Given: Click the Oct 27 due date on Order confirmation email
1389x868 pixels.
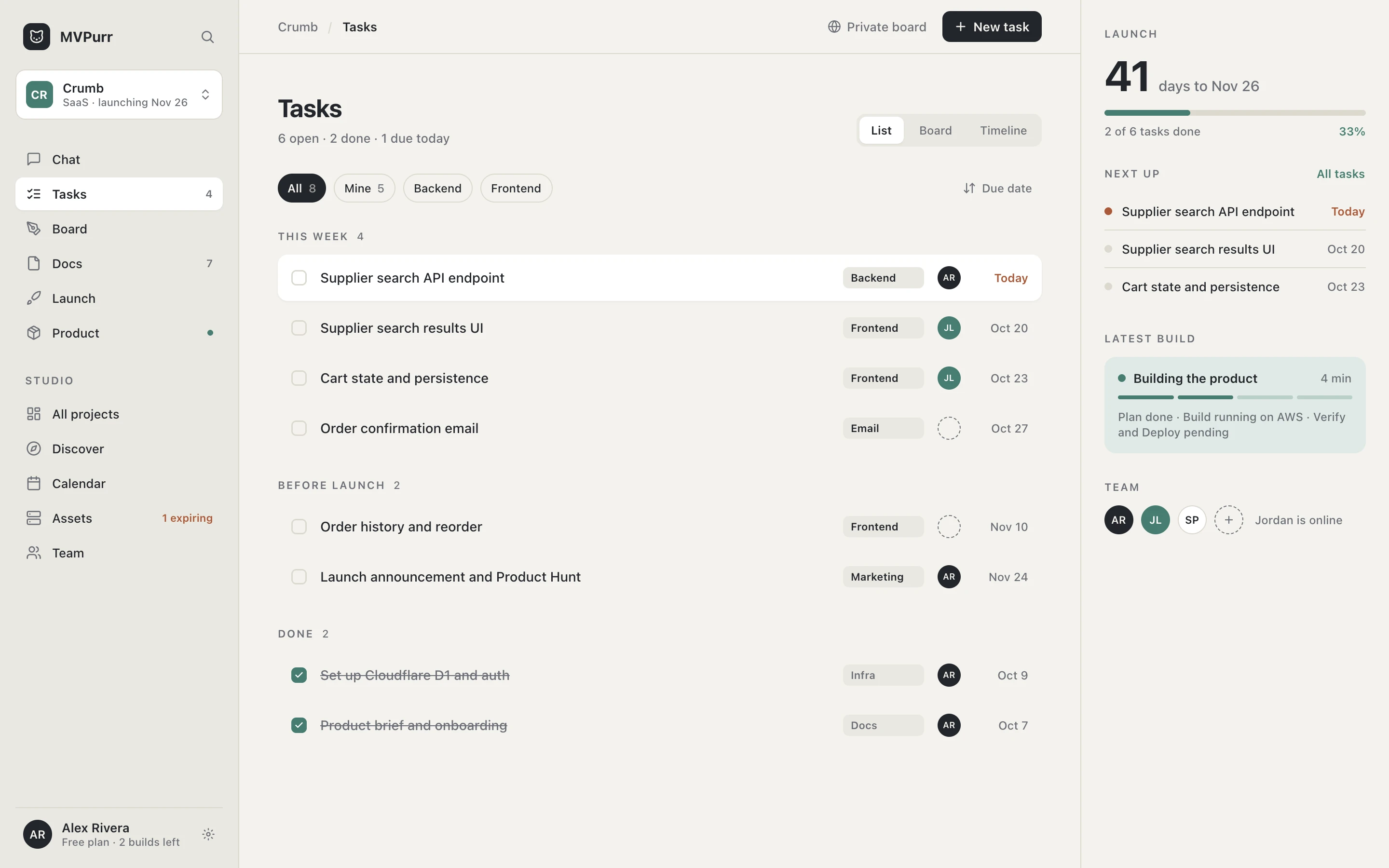Looking at the screenshot, I should coord(1009,428).
